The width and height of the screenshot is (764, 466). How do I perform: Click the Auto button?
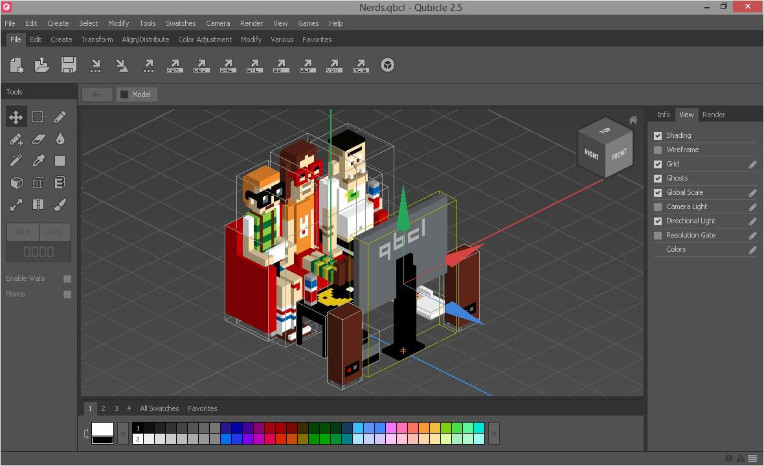pyautogui.click(x=55, y=232)
